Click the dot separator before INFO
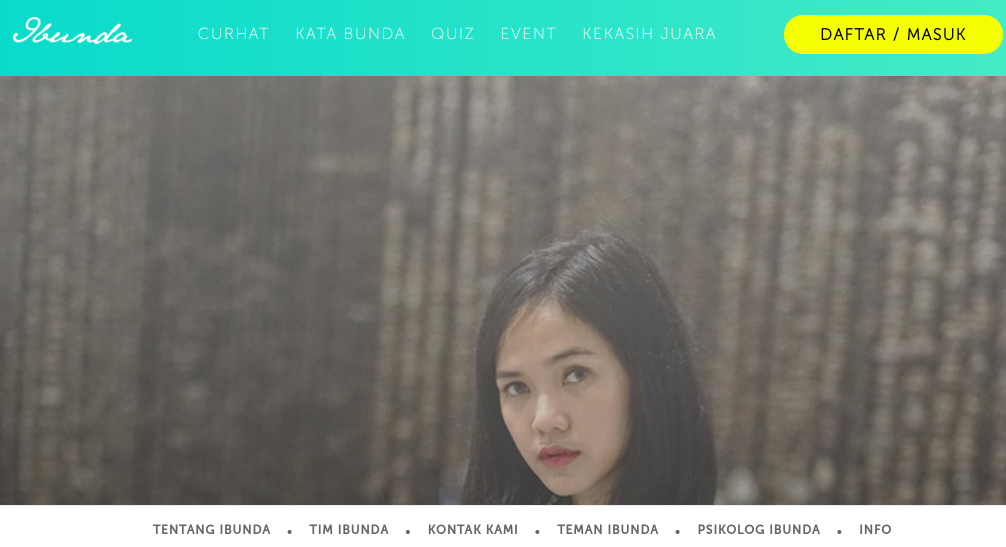The width and height of the screenshot is (1006, 547). coord(839,532)
